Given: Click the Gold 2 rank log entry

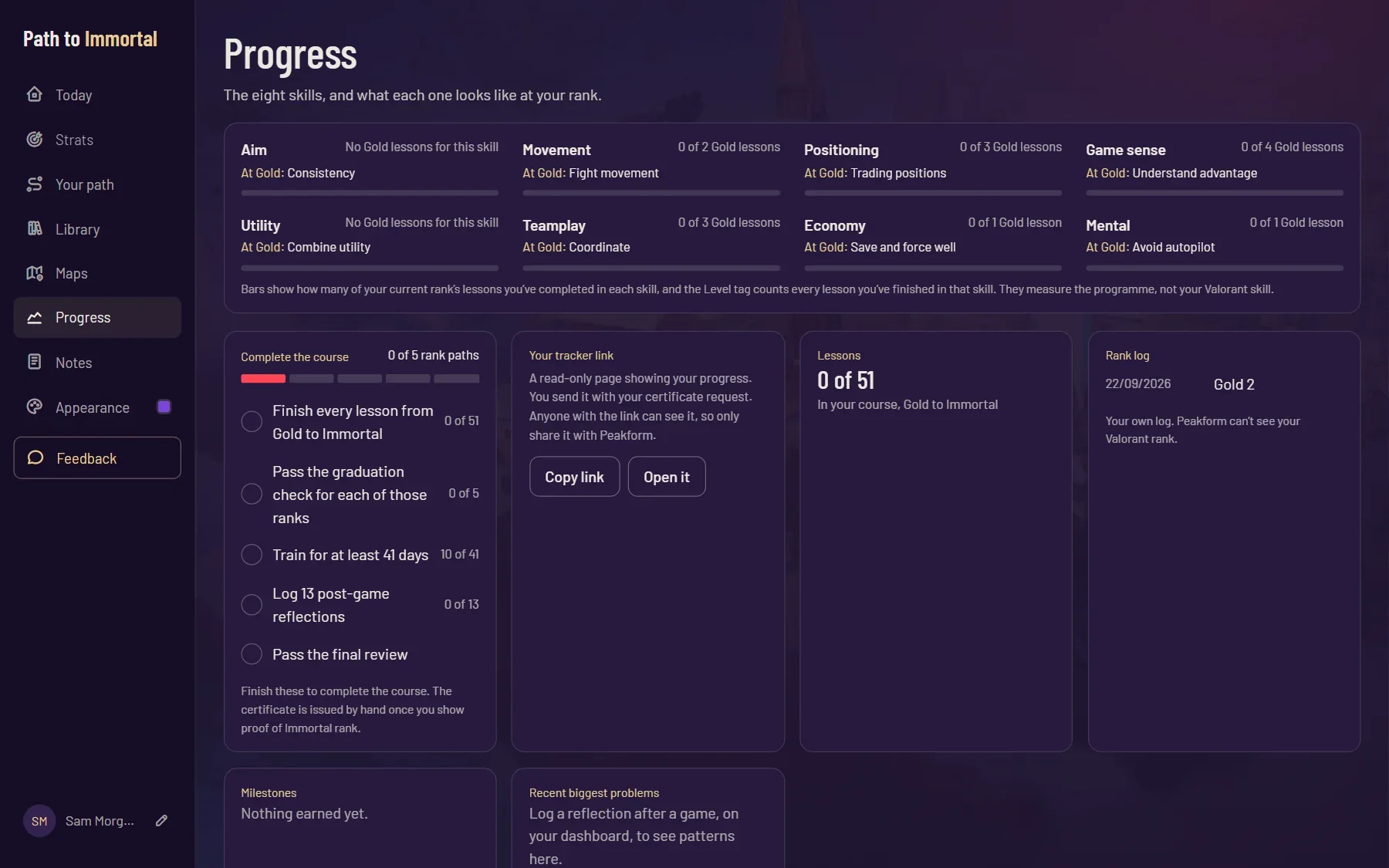Looking at the screenshot, I should 1234,384.
